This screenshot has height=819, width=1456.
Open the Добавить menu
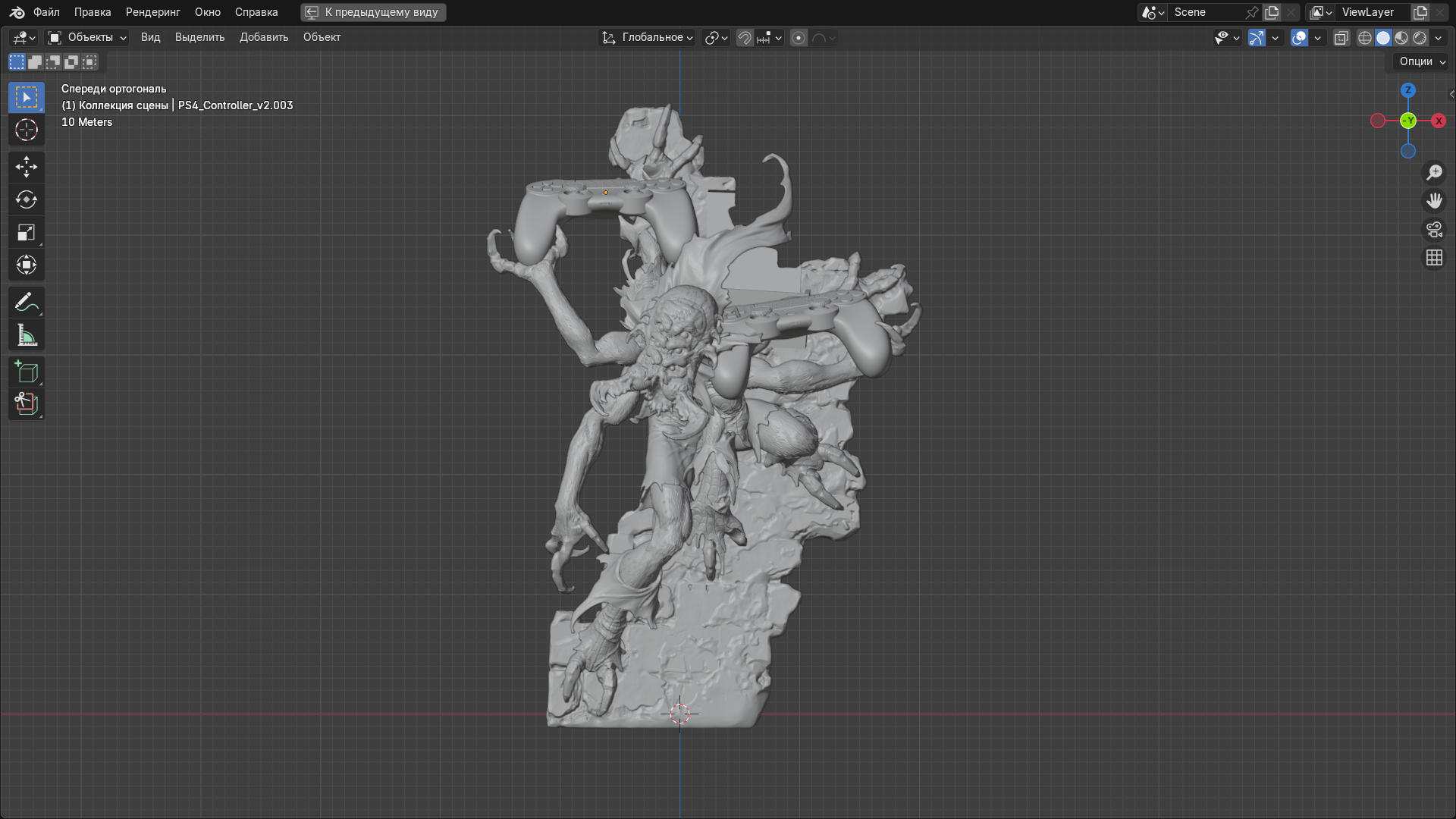pos(264,37)
